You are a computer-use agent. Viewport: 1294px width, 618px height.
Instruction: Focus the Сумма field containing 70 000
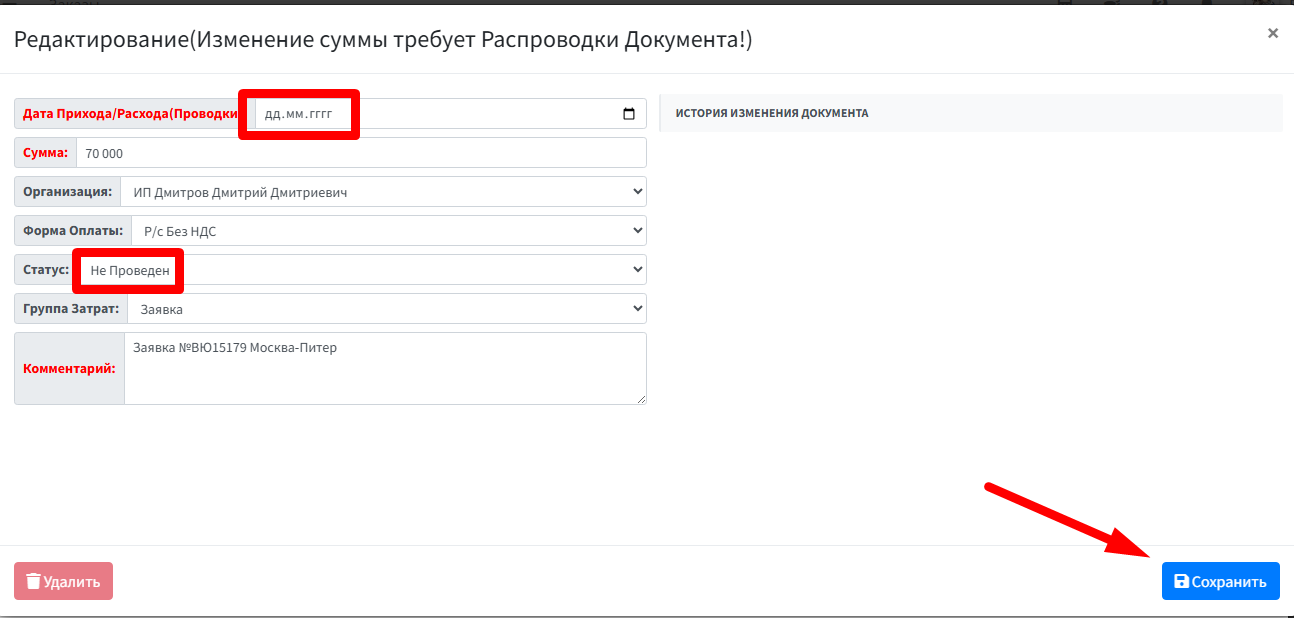click(x=360, y=153)
